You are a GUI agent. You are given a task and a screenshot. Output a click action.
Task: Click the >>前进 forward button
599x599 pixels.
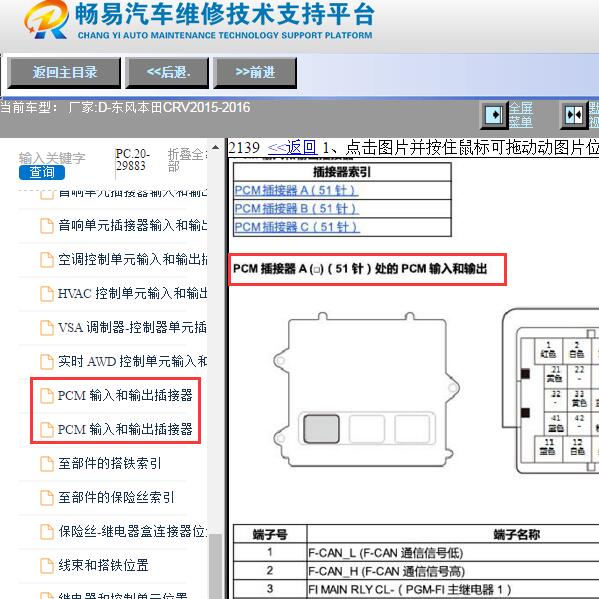(x=255, y=73)
